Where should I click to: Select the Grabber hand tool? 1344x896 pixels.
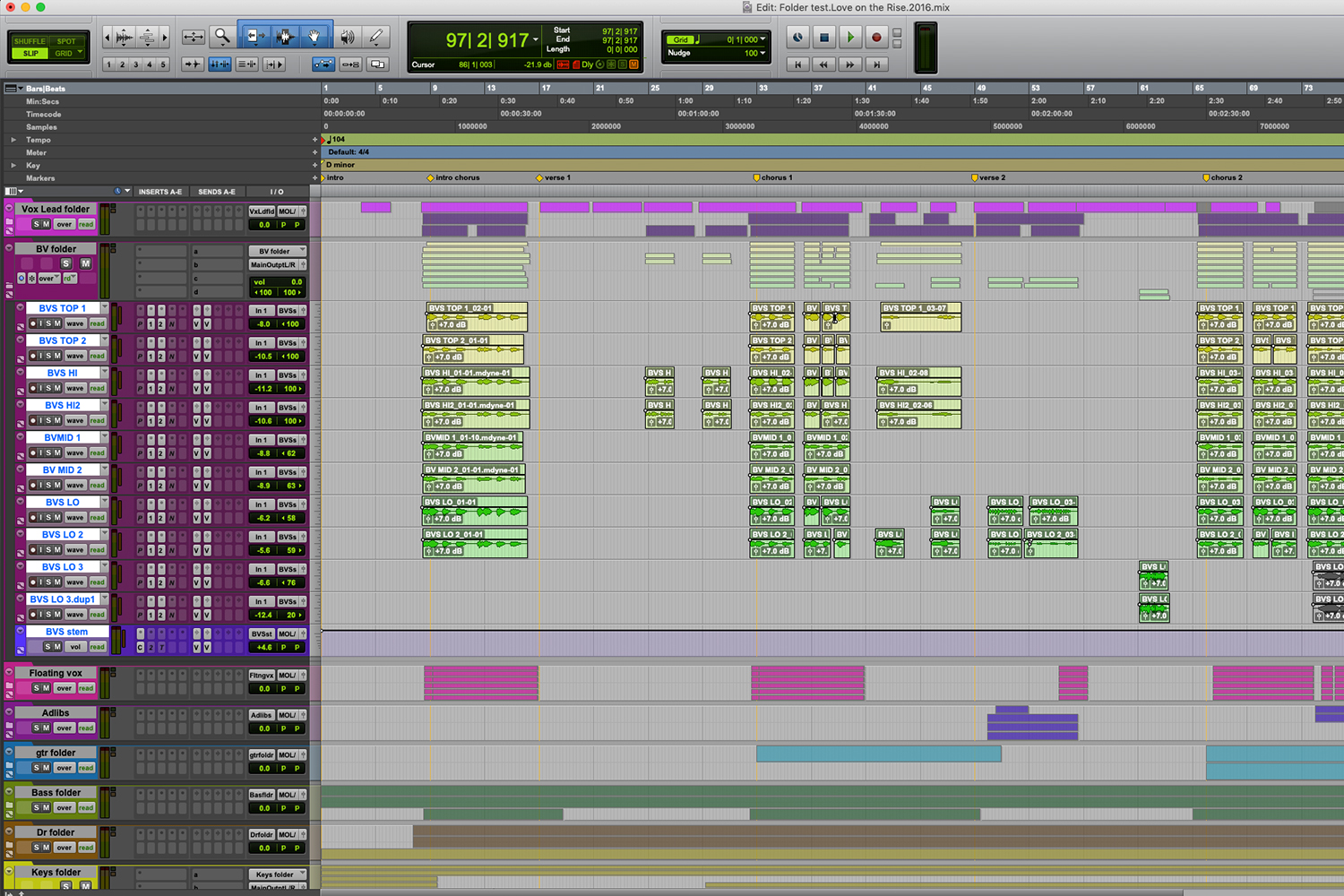315,37
